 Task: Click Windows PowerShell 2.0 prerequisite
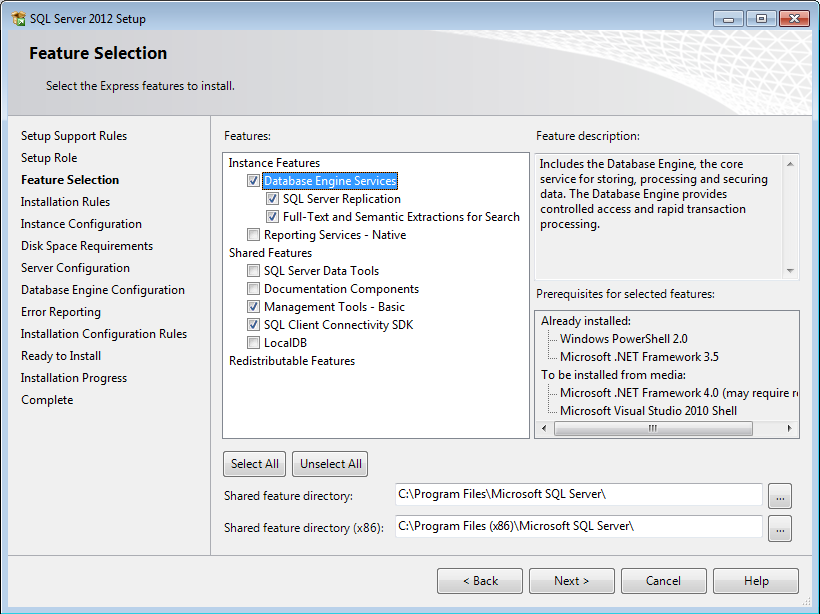coord(623,339)
